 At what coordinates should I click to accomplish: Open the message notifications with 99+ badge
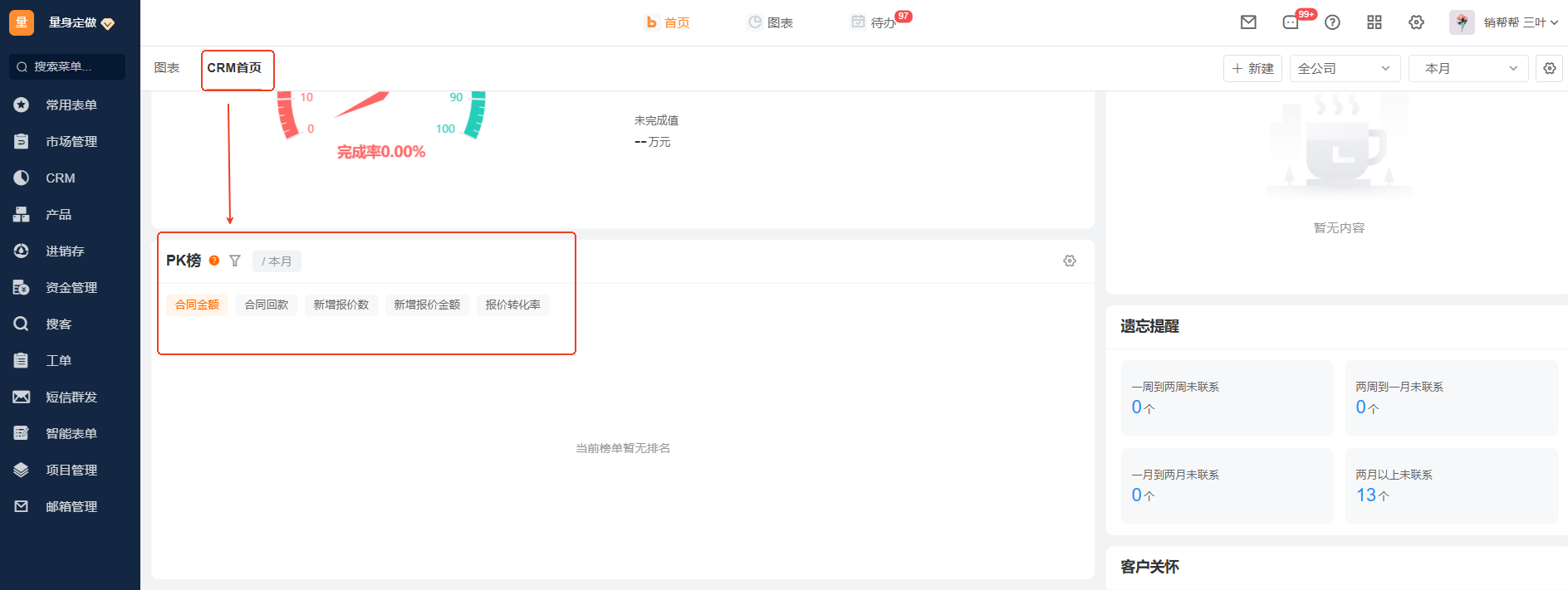[x=1291, y=22]
